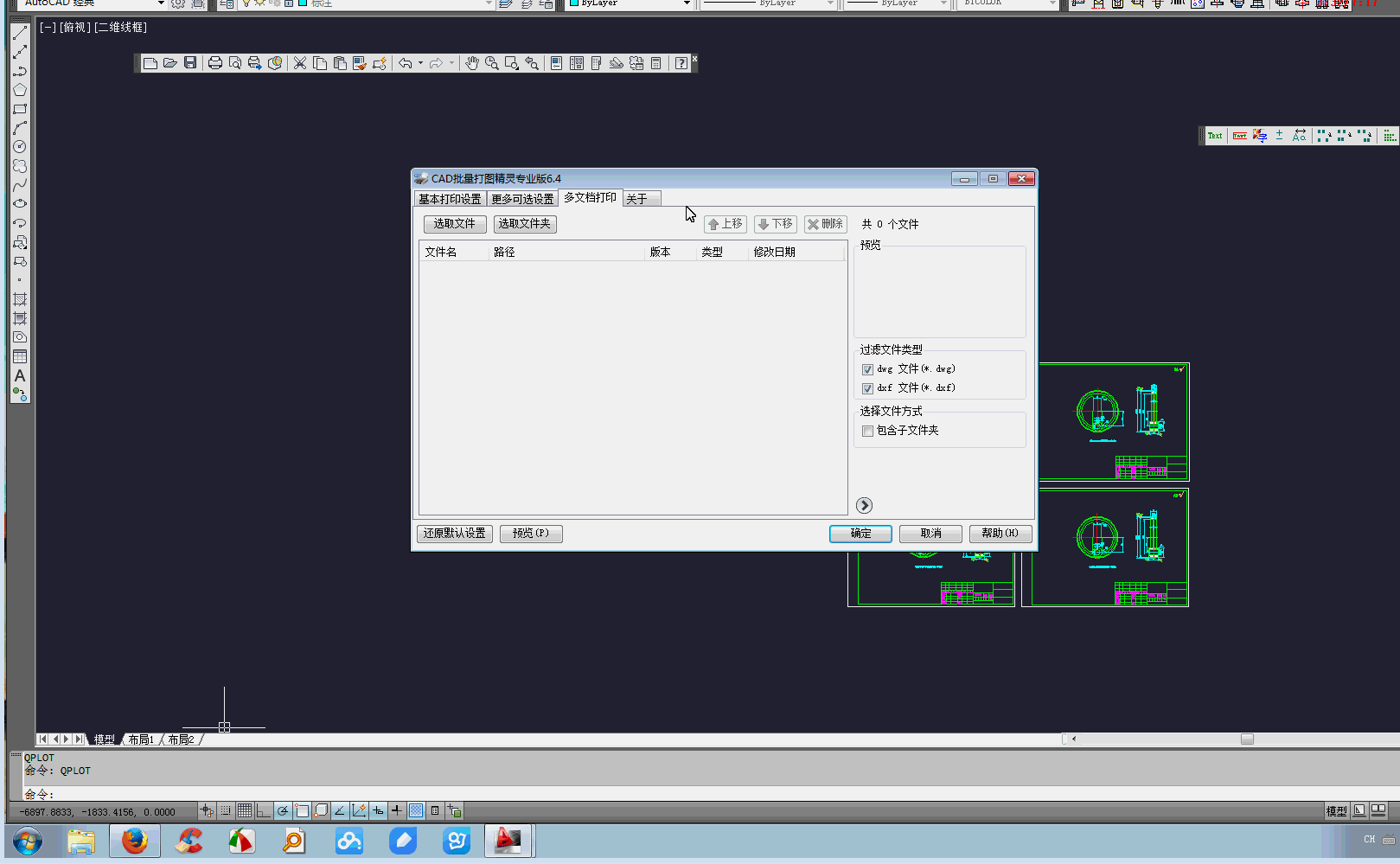The image size is (1400, 864).
Task: Click the round arrow expander in dialog
Action: point(864,505)
